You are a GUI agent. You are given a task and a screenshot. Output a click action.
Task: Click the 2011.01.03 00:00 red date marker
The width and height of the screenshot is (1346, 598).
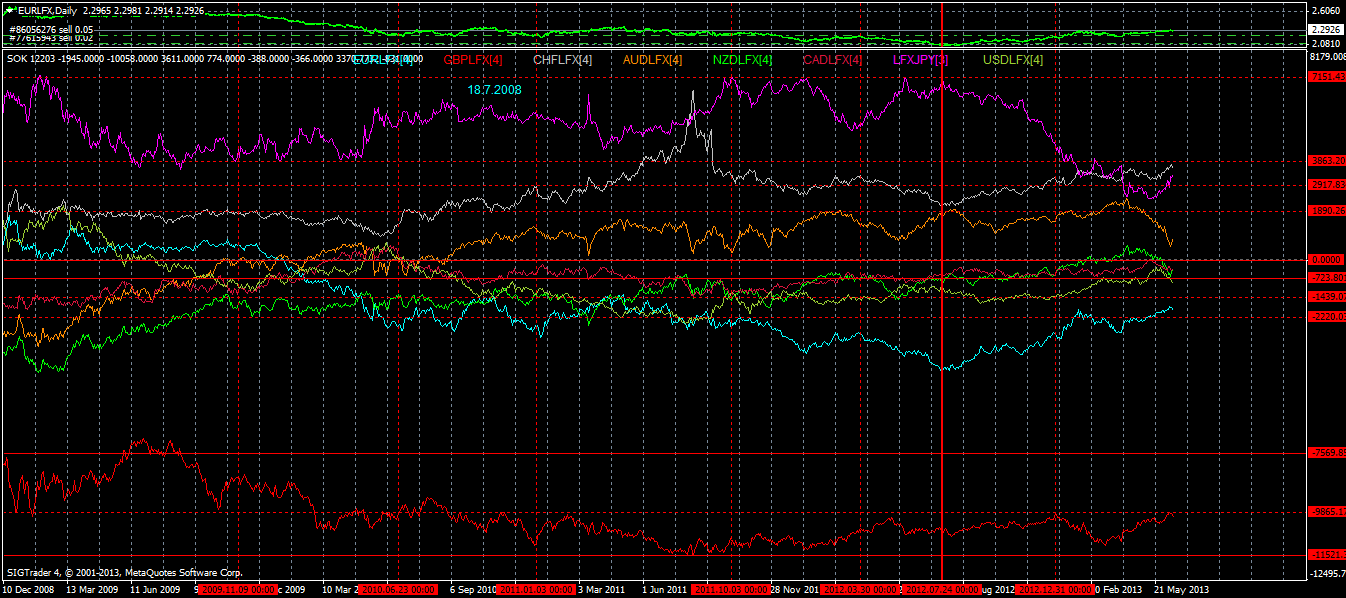(x=536, y=590)
